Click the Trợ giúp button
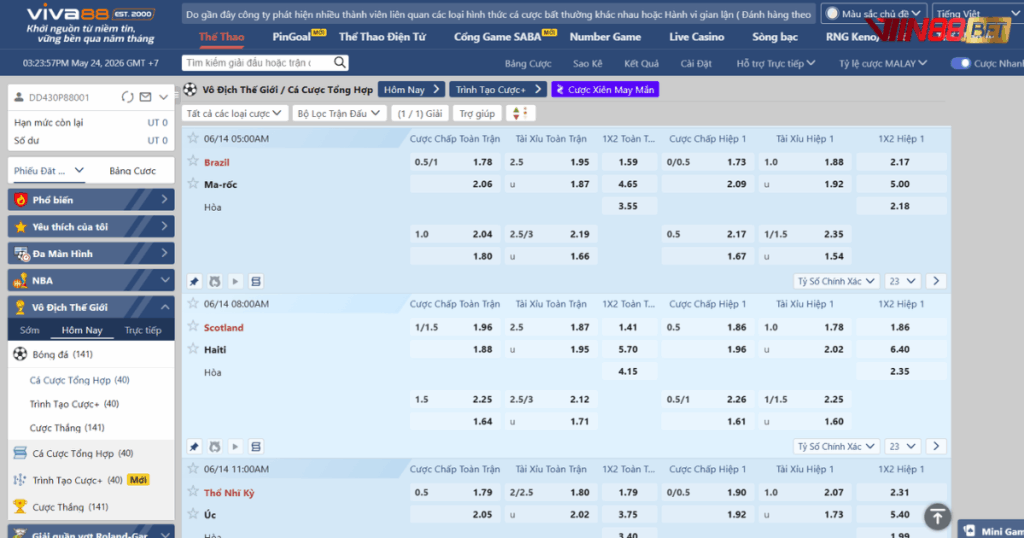Viewport: 1024px width, 538px height. pos(477,114)
